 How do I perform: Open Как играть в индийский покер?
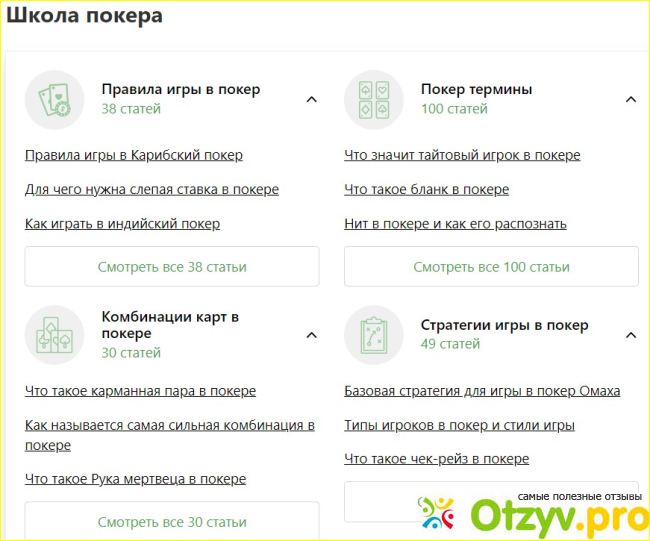click(122, 223)
